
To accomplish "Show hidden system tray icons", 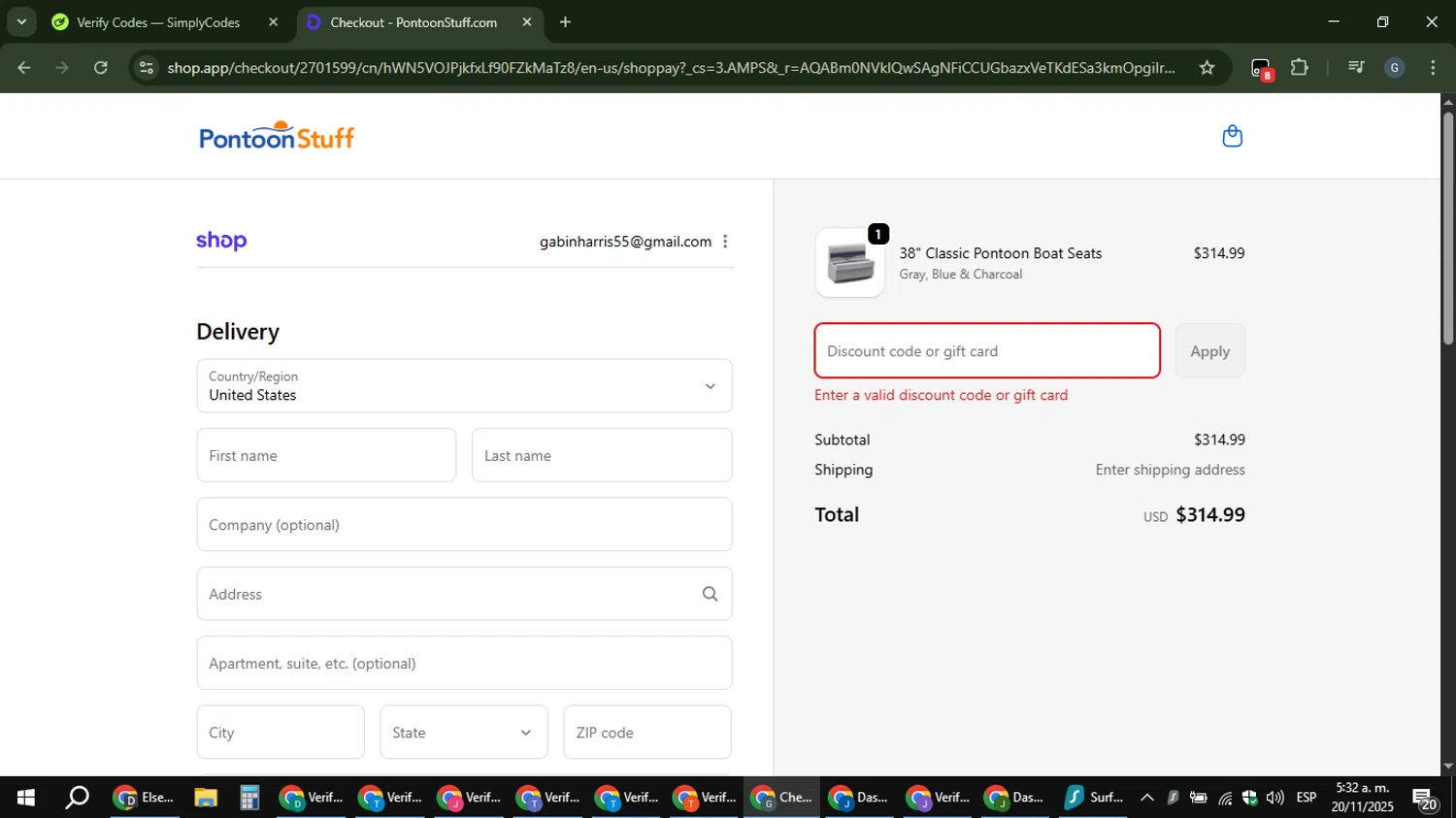I will (1146, 798).
